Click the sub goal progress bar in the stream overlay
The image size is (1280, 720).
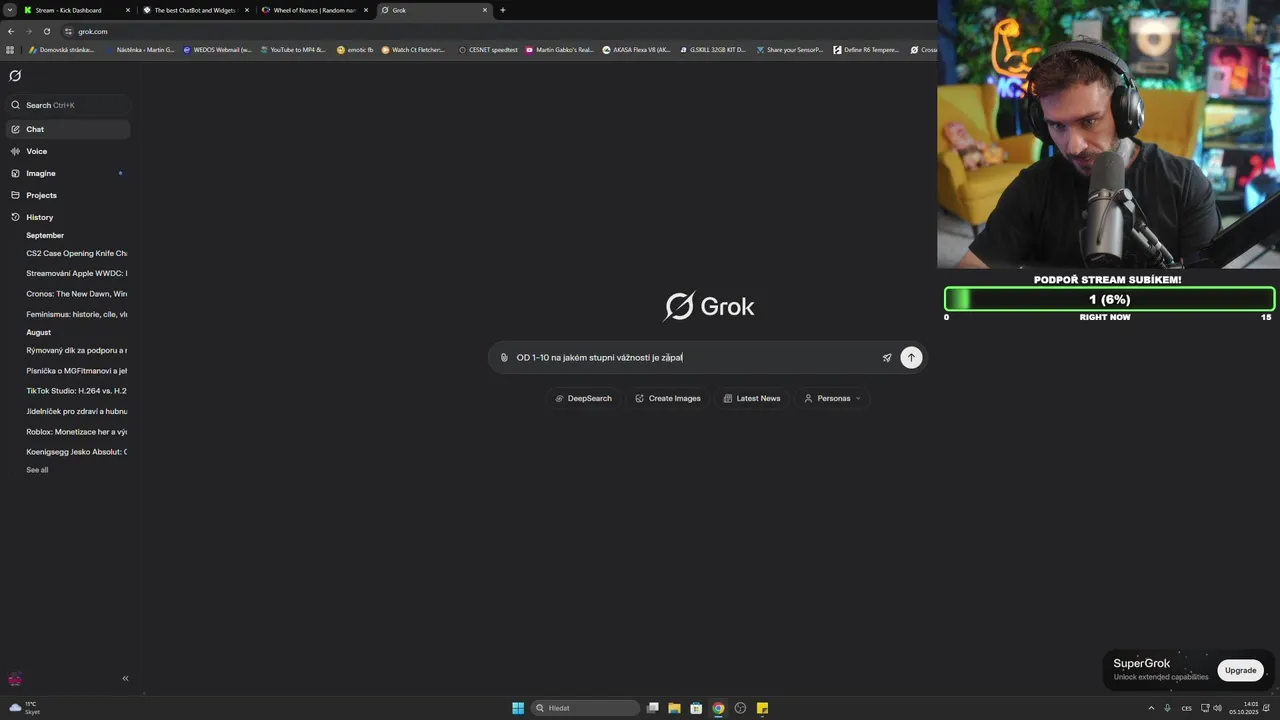[x=1109, y=299]
